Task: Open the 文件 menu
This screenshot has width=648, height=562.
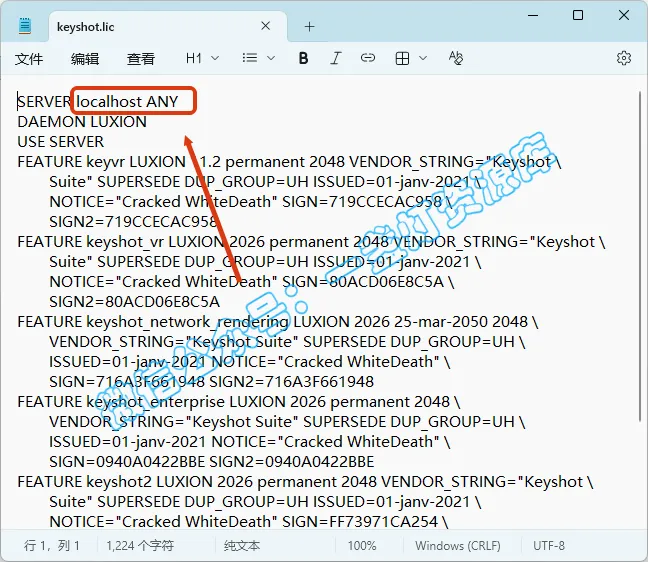Action: click(x=29, y=59)
